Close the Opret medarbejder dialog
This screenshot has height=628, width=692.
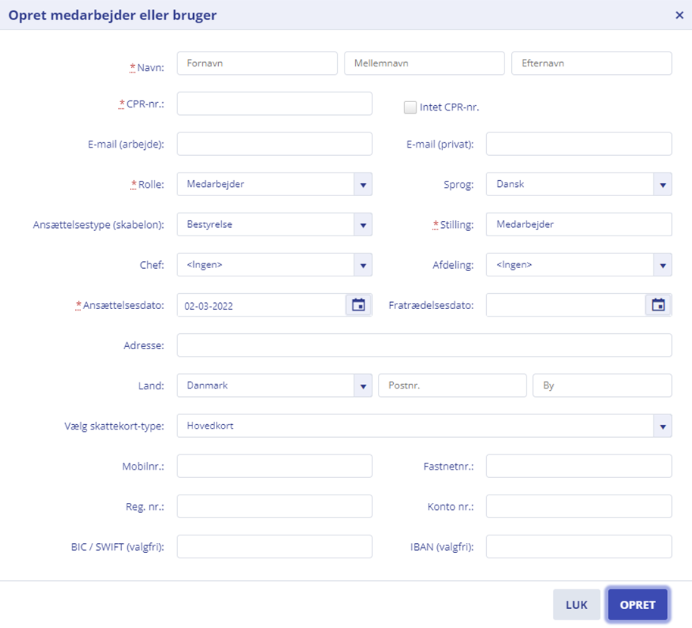tap(679, 15)
